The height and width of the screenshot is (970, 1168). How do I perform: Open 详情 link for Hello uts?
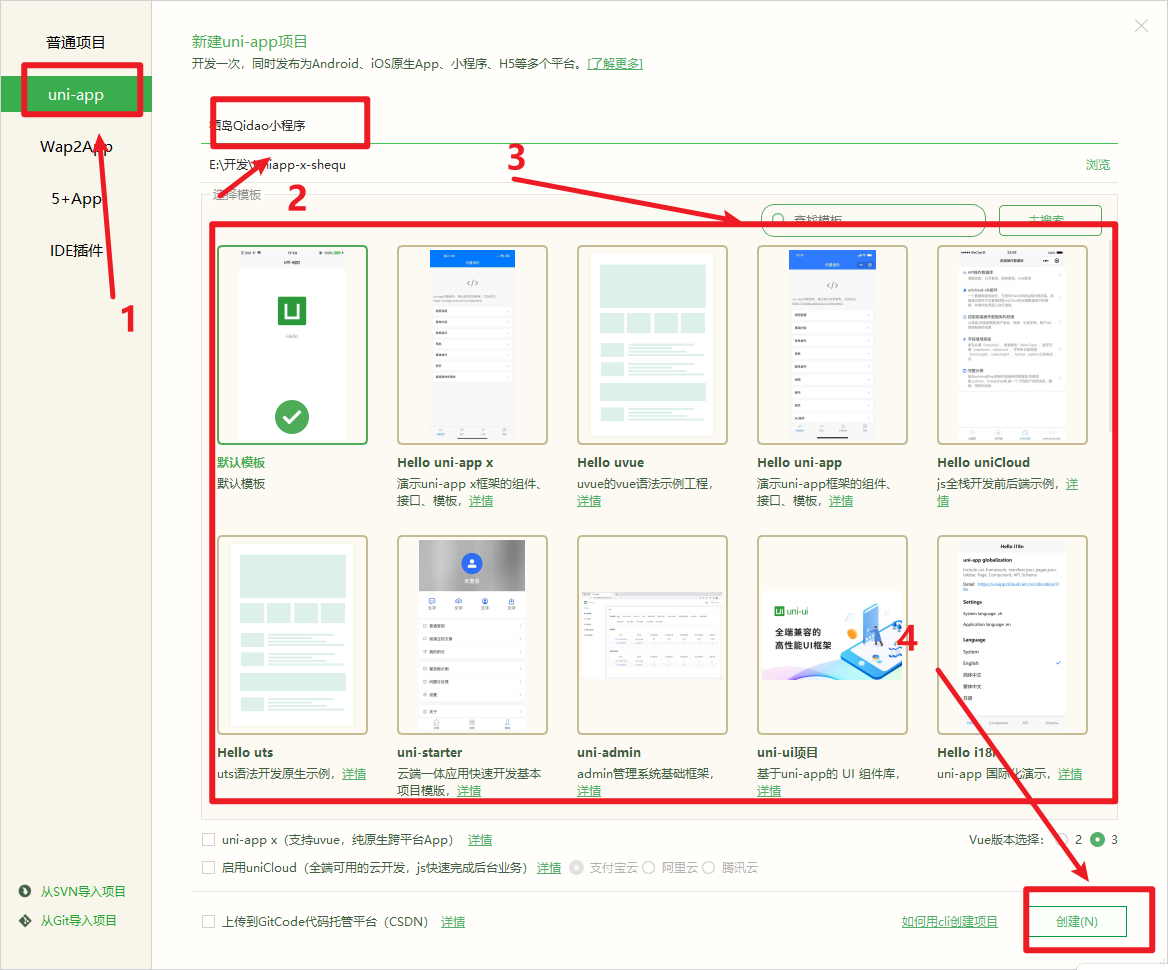pos(354,773)
